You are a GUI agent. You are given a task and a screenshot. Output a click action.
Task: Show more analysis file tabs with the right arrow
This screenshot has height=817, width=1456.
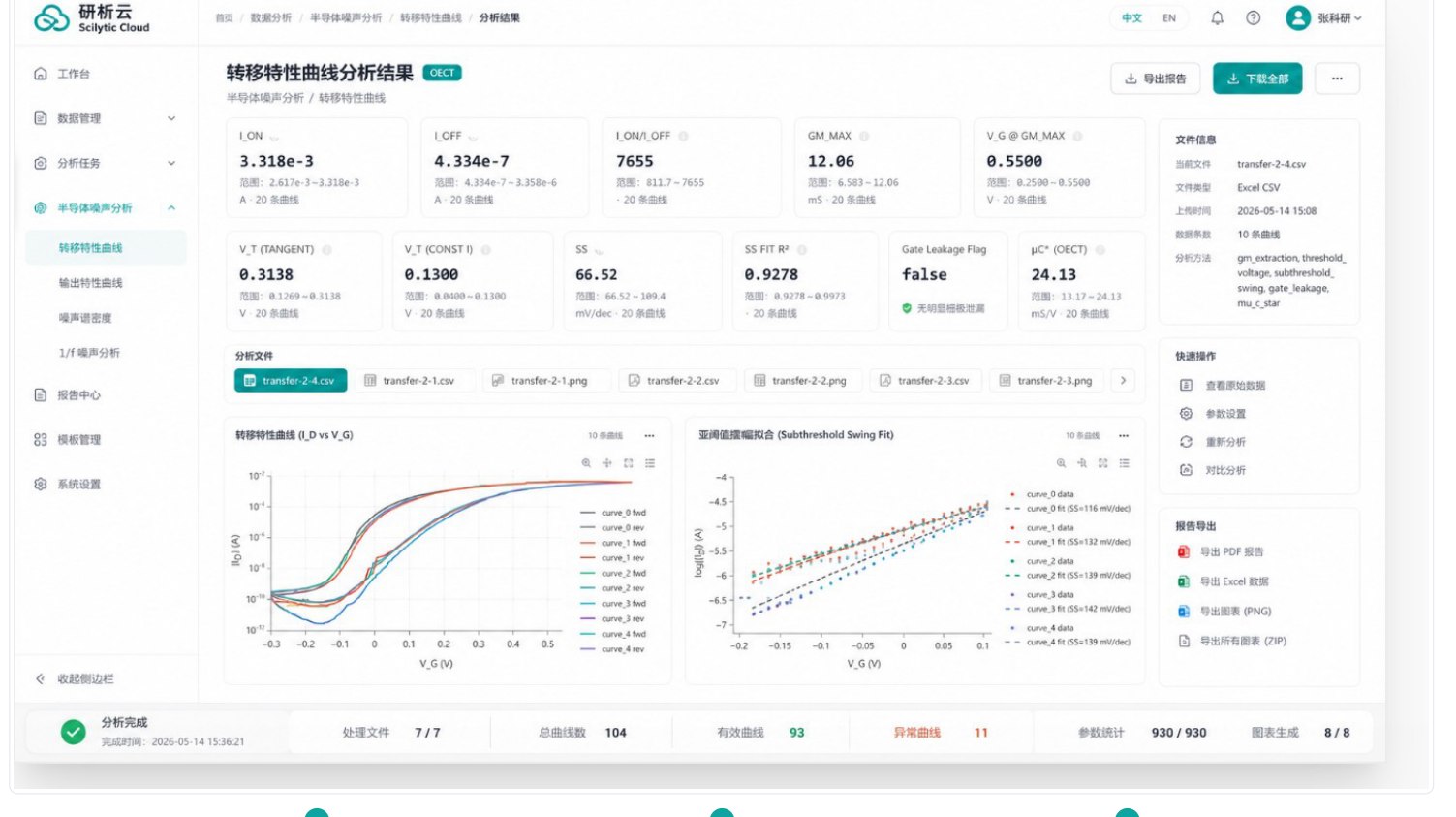pyautogui.click(x=1123, y=381)
